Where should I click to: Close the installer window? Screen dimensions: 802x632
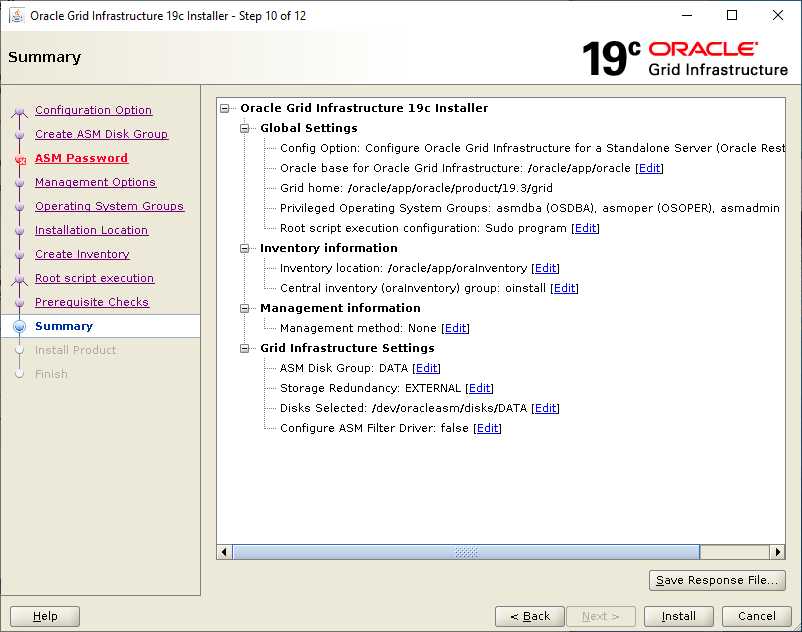coord(777,15)
